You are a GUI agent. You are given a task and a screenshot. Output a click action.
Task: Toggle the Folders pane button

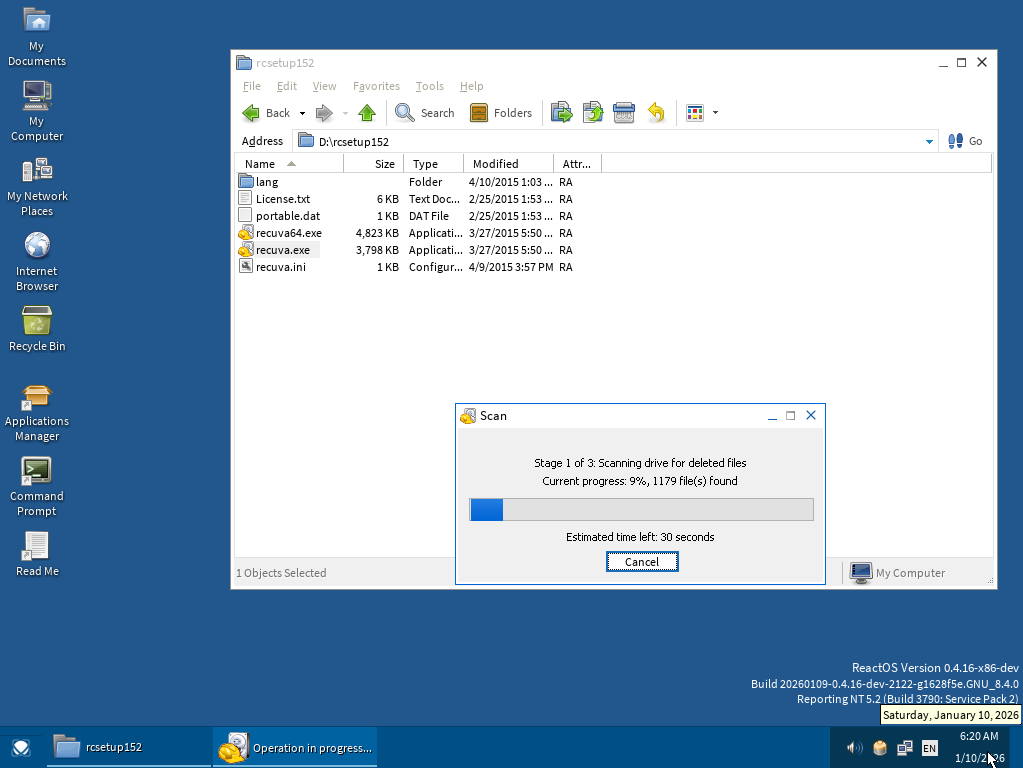coord(501,113)
